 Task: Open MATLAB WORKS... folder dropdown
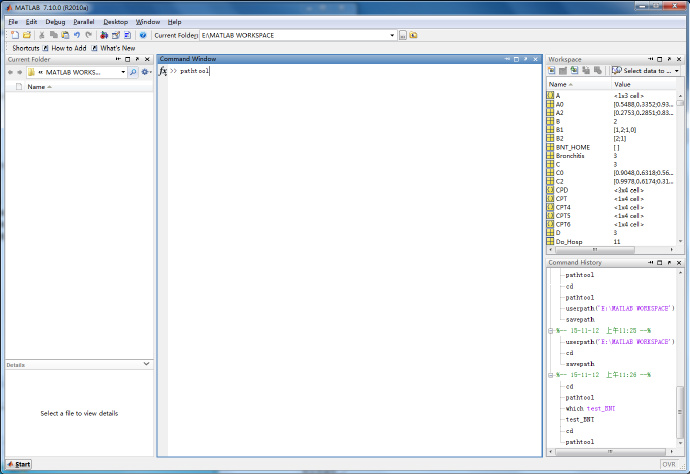tap(123, 72)
